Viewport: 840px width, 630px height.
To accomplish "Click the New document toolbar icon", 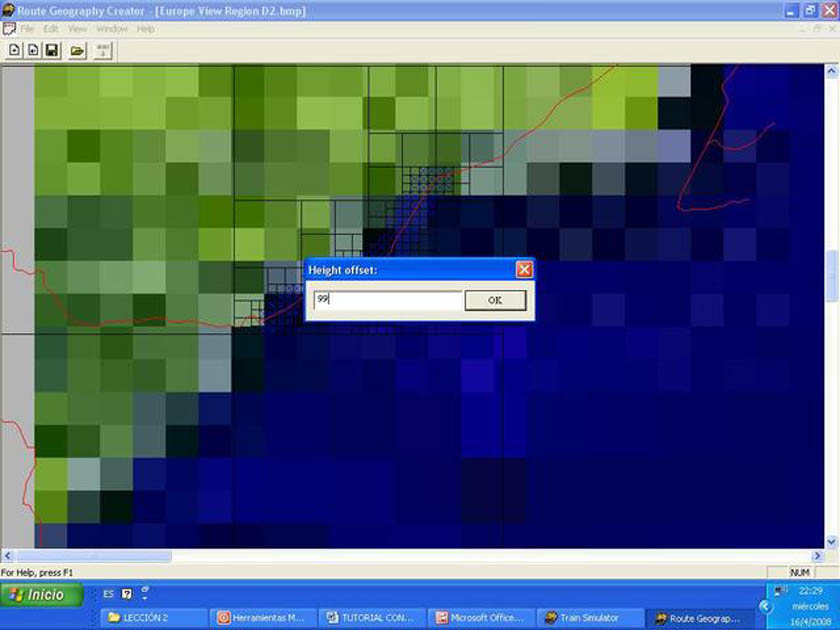I will pos(15,50).
